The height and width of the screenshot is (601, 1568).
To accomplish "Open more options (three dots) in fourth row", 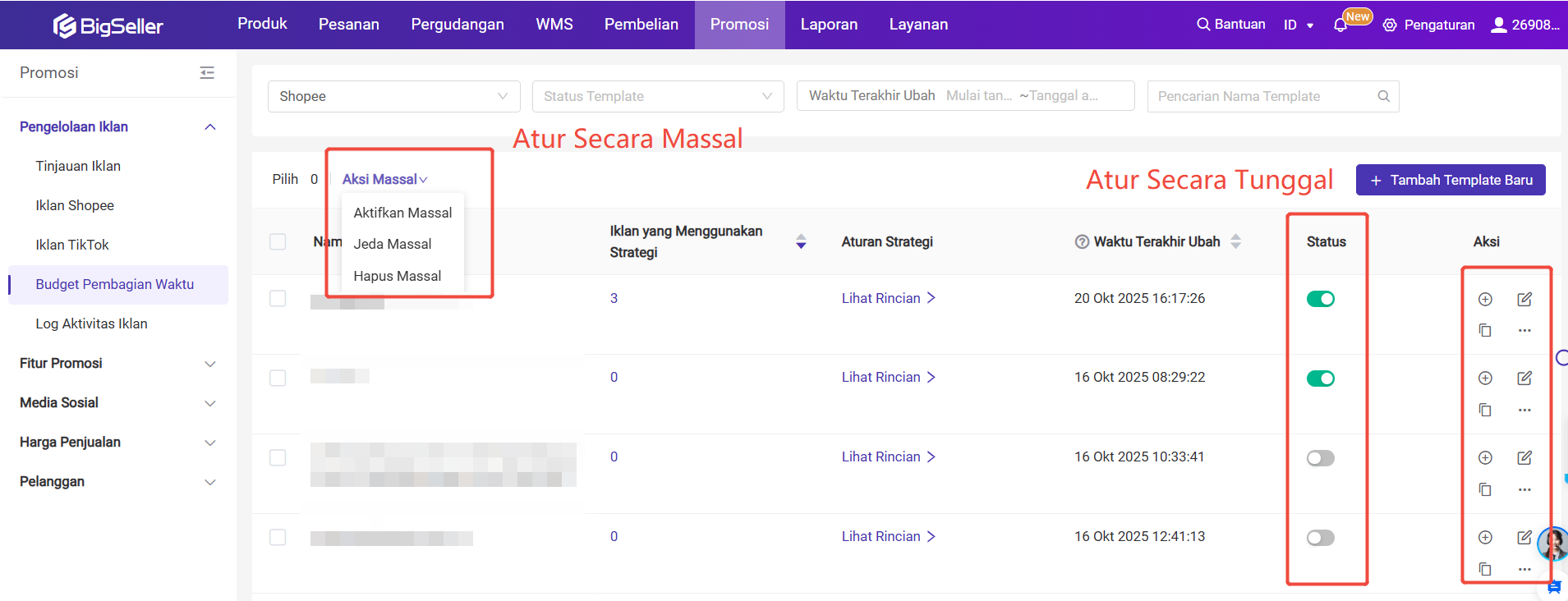I will [x=1524, y=569].
